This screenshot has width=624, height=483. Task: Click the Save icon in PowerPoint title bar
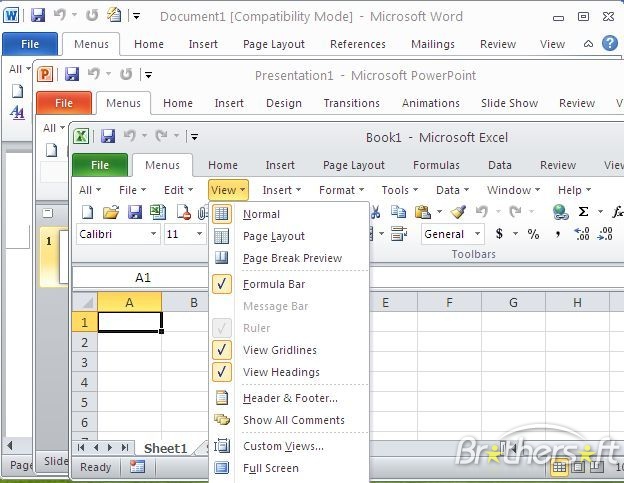tap(72, 74)
